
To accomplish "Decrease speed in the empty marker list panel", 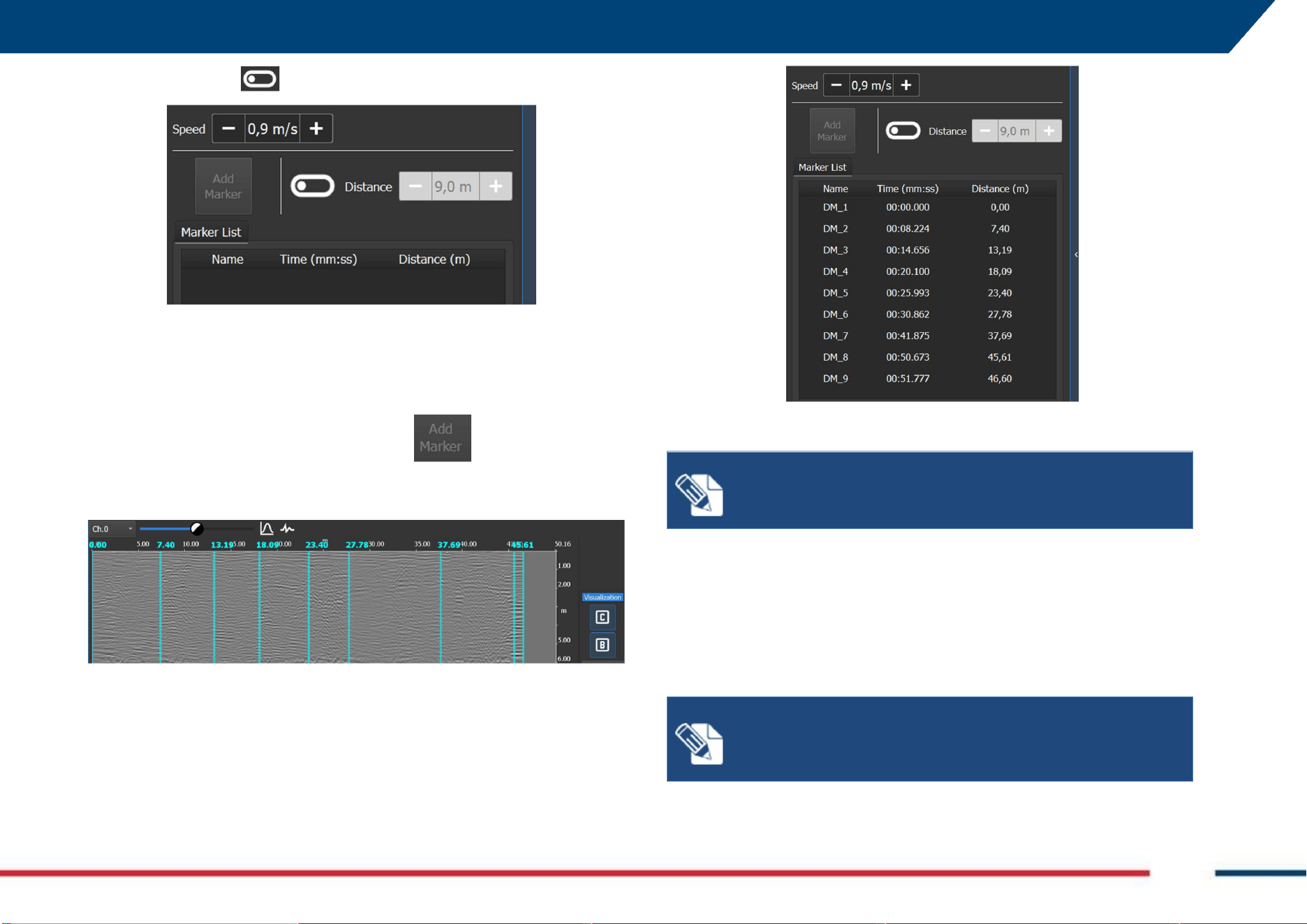I will tap(228, 129).
